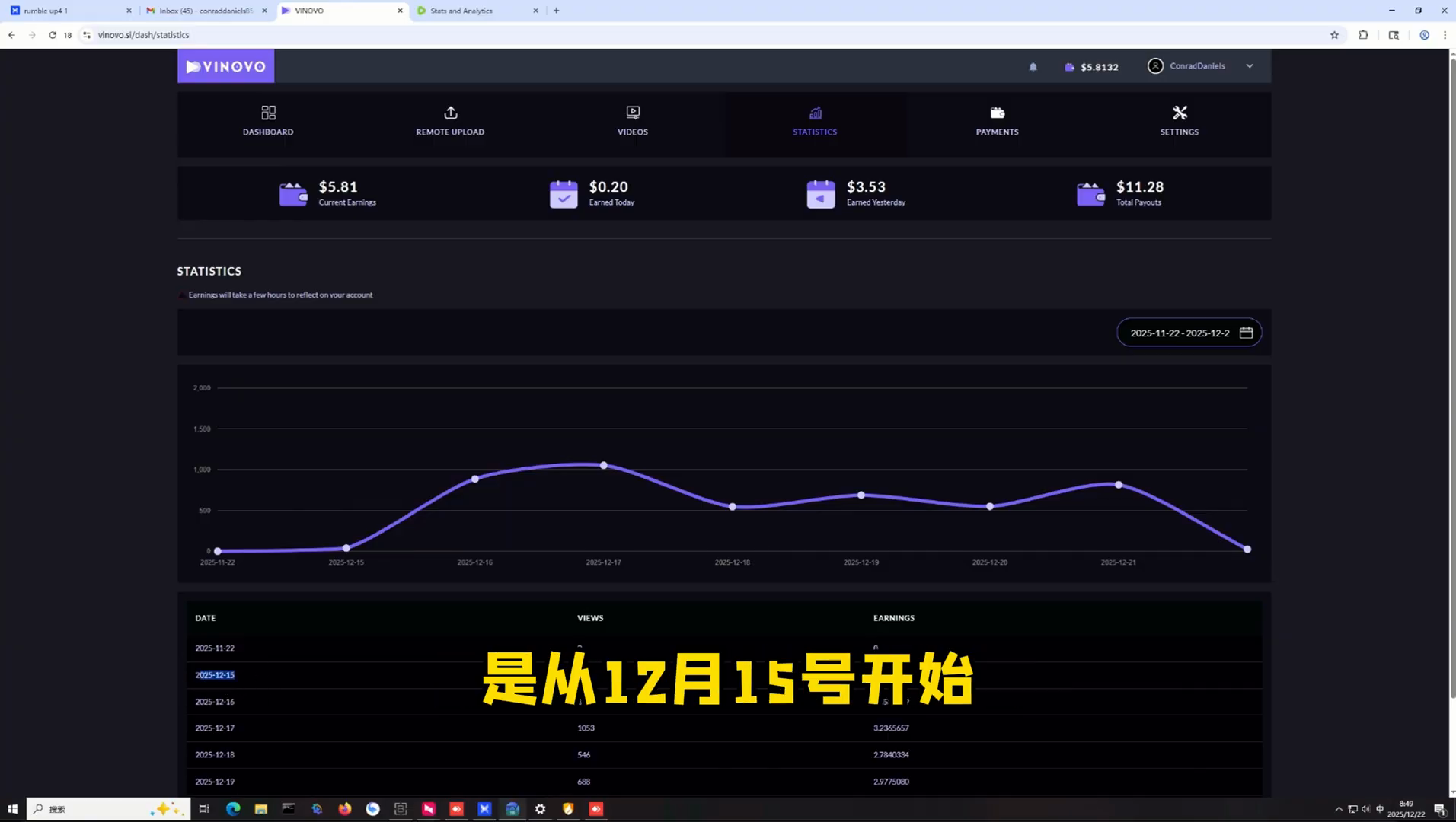Click the VINOVO logo
This screenshot has height=822, width=1456.
pyautogui.click(x=225, y=66)
